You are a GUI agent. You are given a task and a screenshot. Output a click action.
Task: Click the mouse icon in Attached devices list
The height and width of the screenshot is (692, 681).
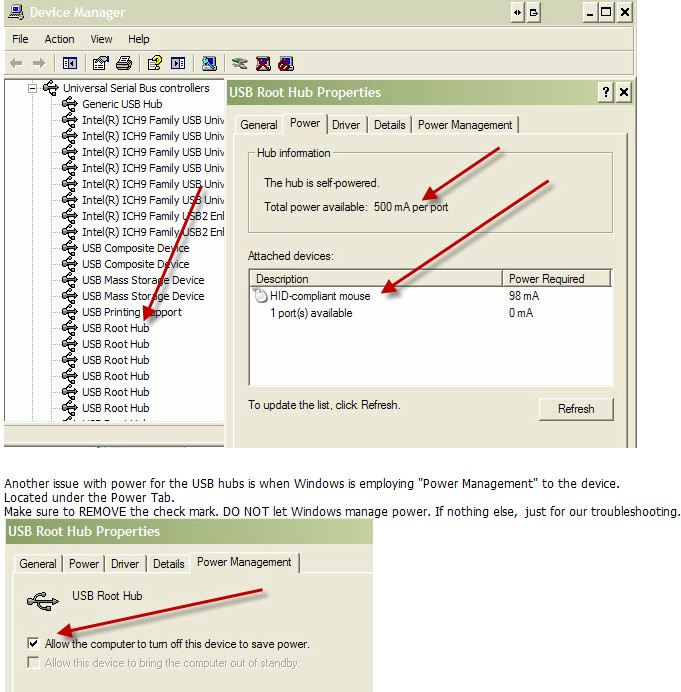point(260,296)
